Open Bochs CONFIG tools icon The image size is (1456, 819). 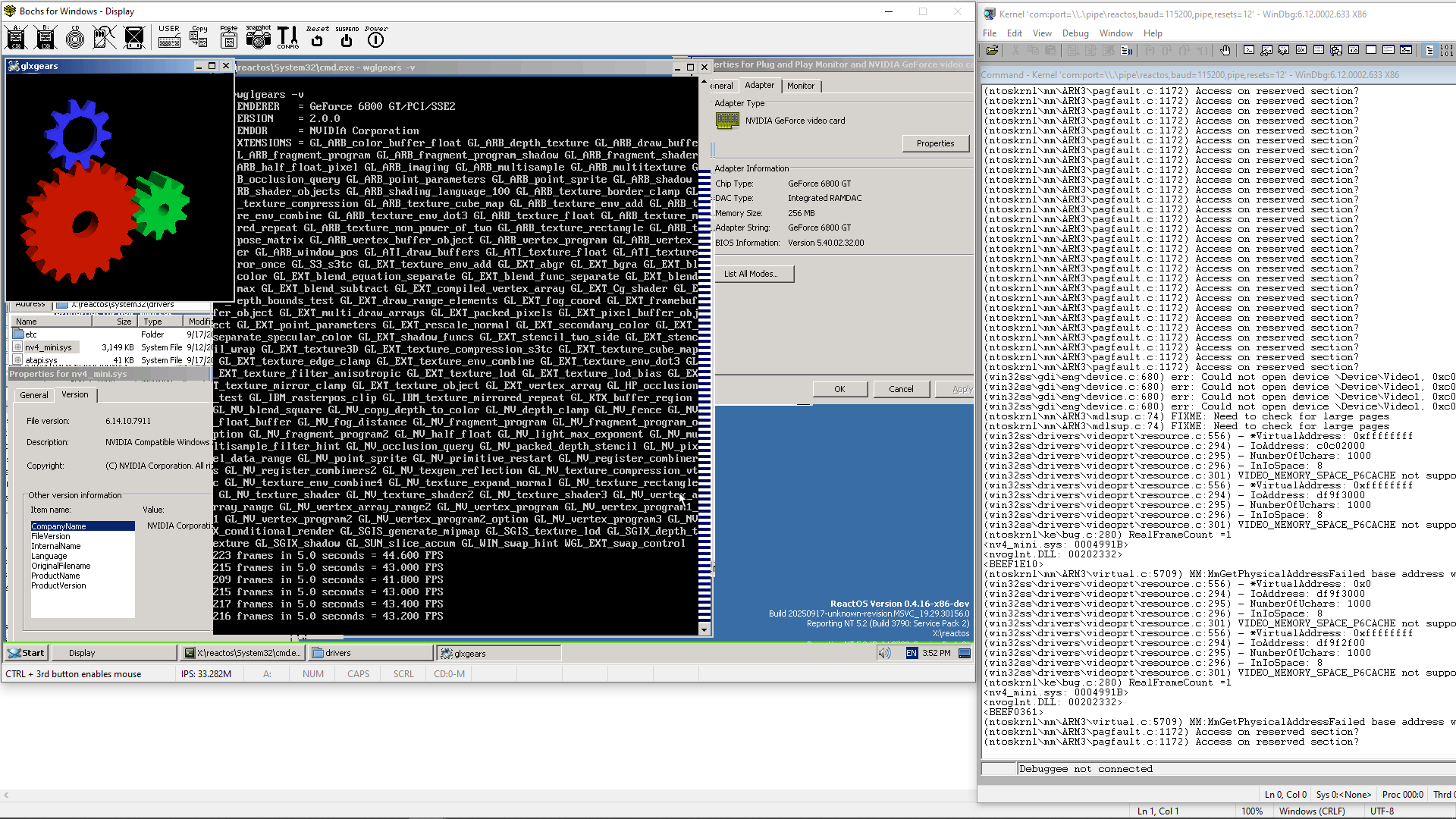287,37
